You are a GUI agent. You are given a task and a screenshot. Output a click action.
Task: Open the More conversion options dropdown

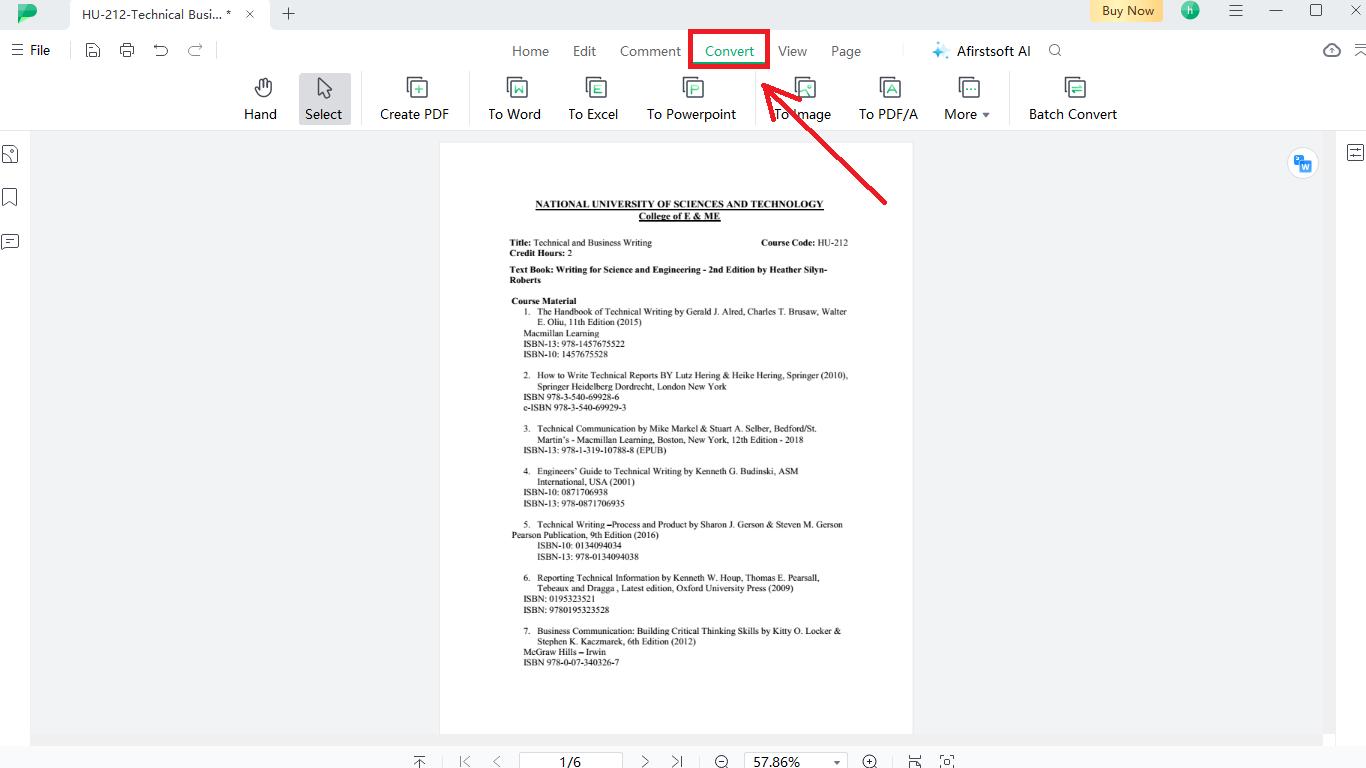point(967,99)
